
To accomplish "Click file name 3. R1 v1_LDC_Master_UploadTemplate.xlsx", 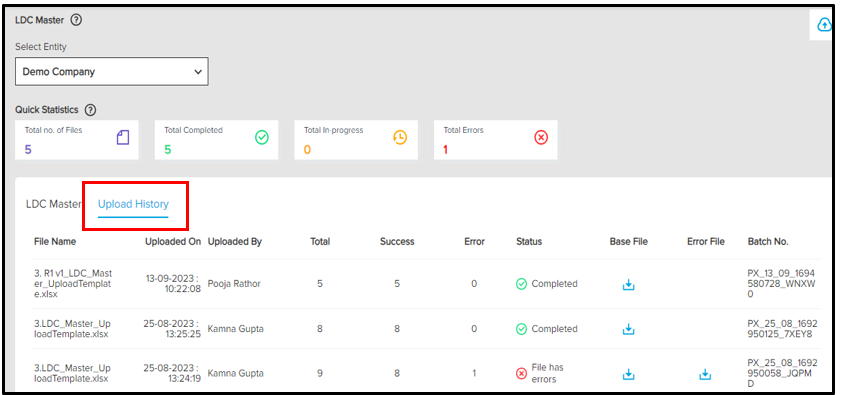I will 73,284.
